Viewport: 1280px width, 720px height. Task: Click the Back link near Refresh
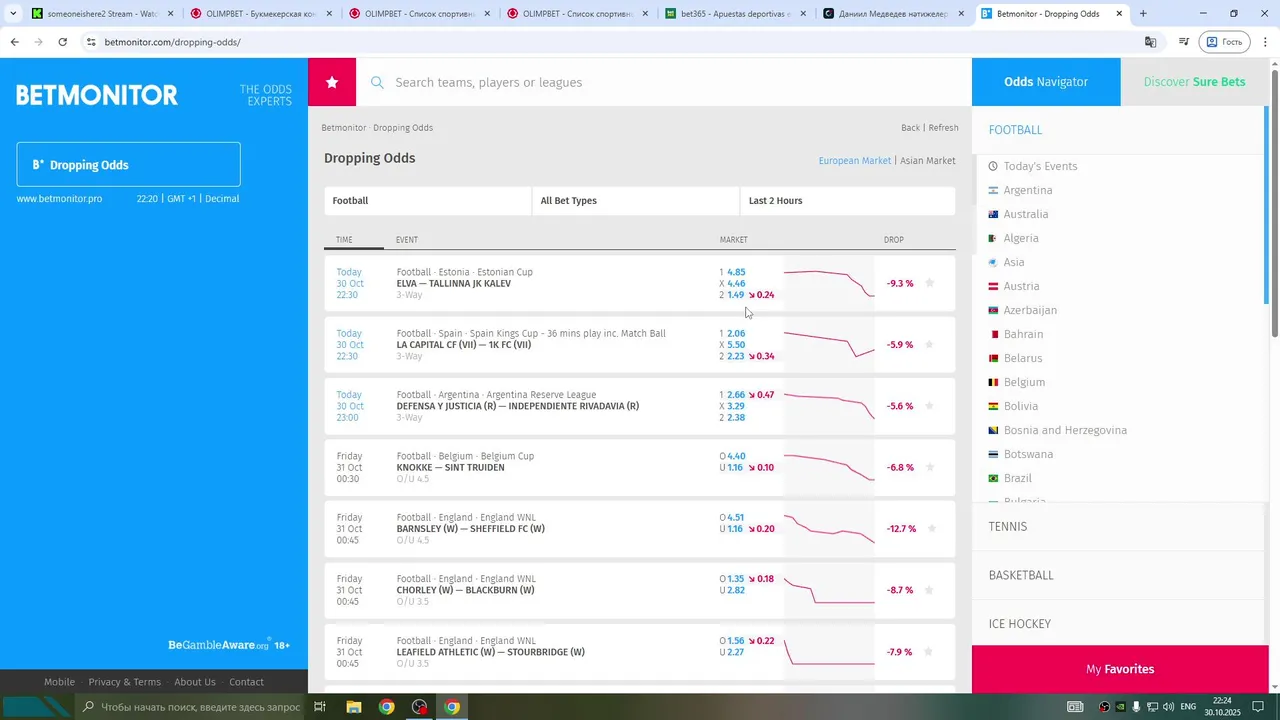[x=910, y=128]
